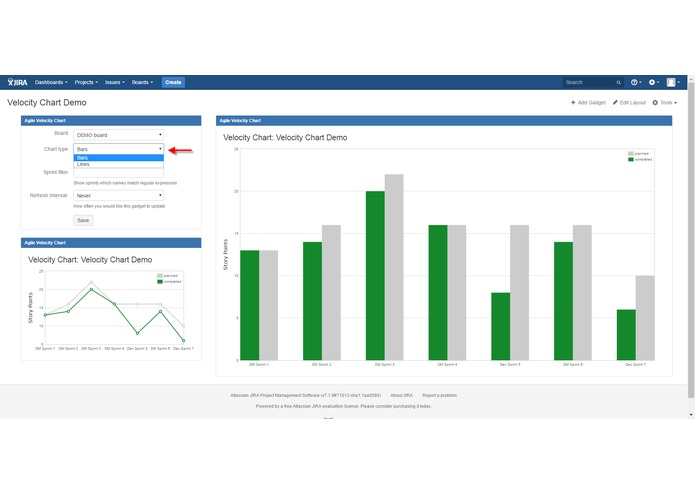Open the administration gear menu
The height and width of the screenshot is (494, 695).
(654, 82)
